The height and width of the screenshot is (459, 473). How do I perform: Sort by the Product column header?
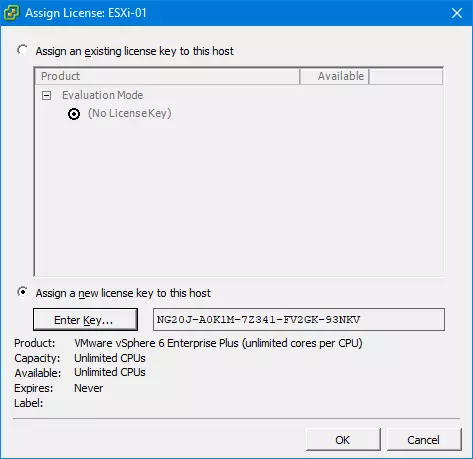coord(167,76)
